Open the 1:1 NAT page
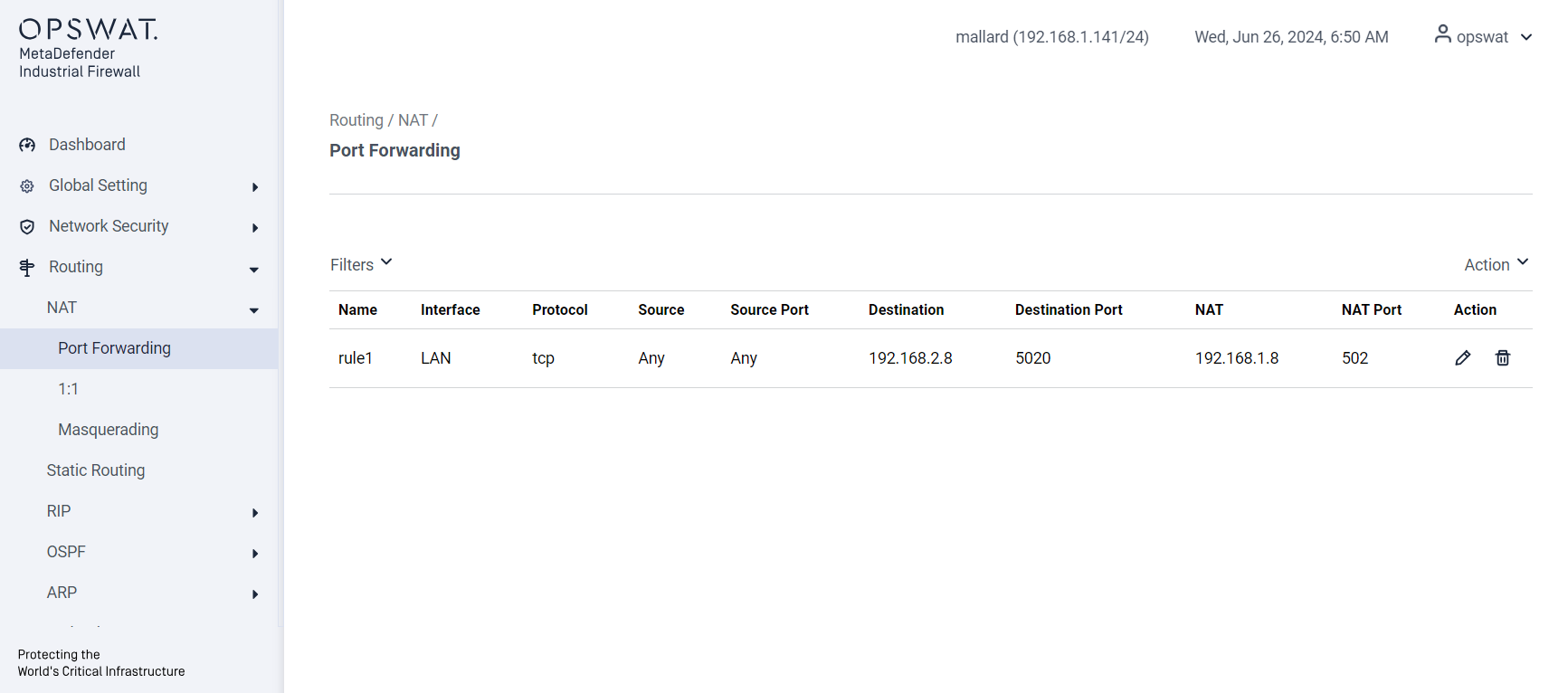This screenshot has height=693, width=1568. [68, 389]
